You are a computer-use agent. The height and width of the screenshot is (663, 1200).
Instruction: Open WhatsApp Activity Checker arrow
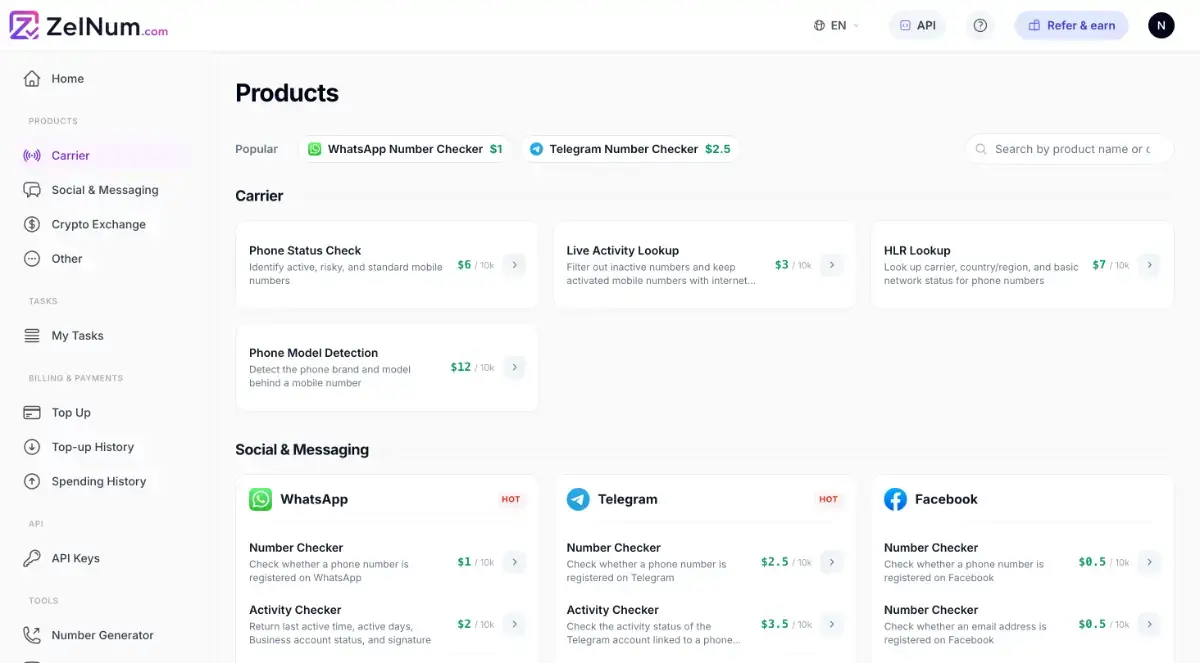[514, 624]
